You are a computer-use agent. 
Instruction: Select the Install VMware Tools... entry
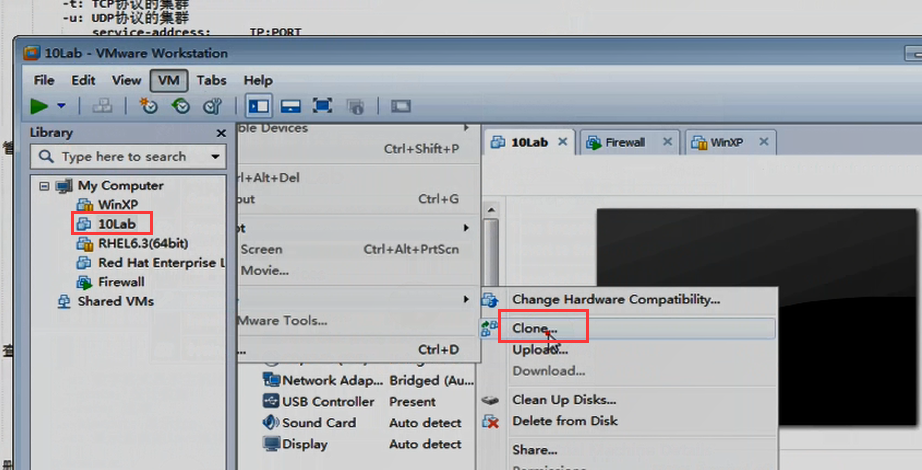tap(359, 321)
